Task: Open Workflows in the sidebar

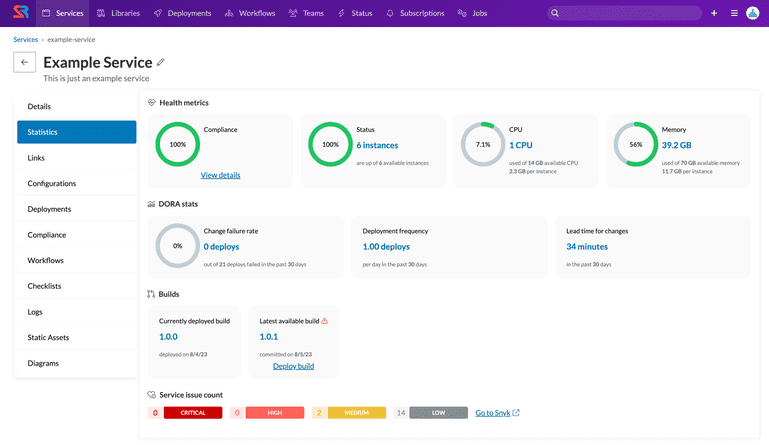Action: (77, 261)
